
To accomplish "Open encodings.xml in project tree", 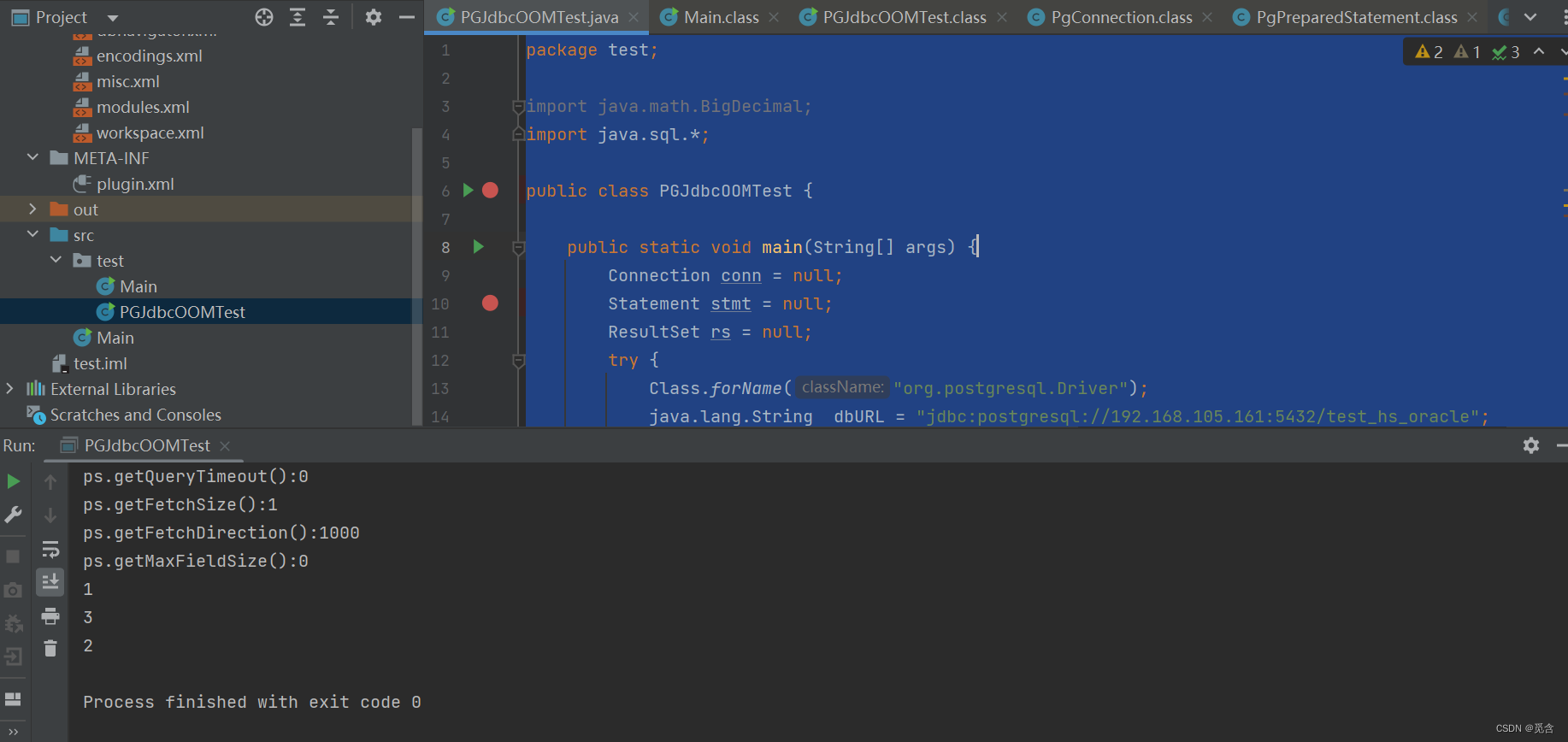I will (x=149, y=56).
